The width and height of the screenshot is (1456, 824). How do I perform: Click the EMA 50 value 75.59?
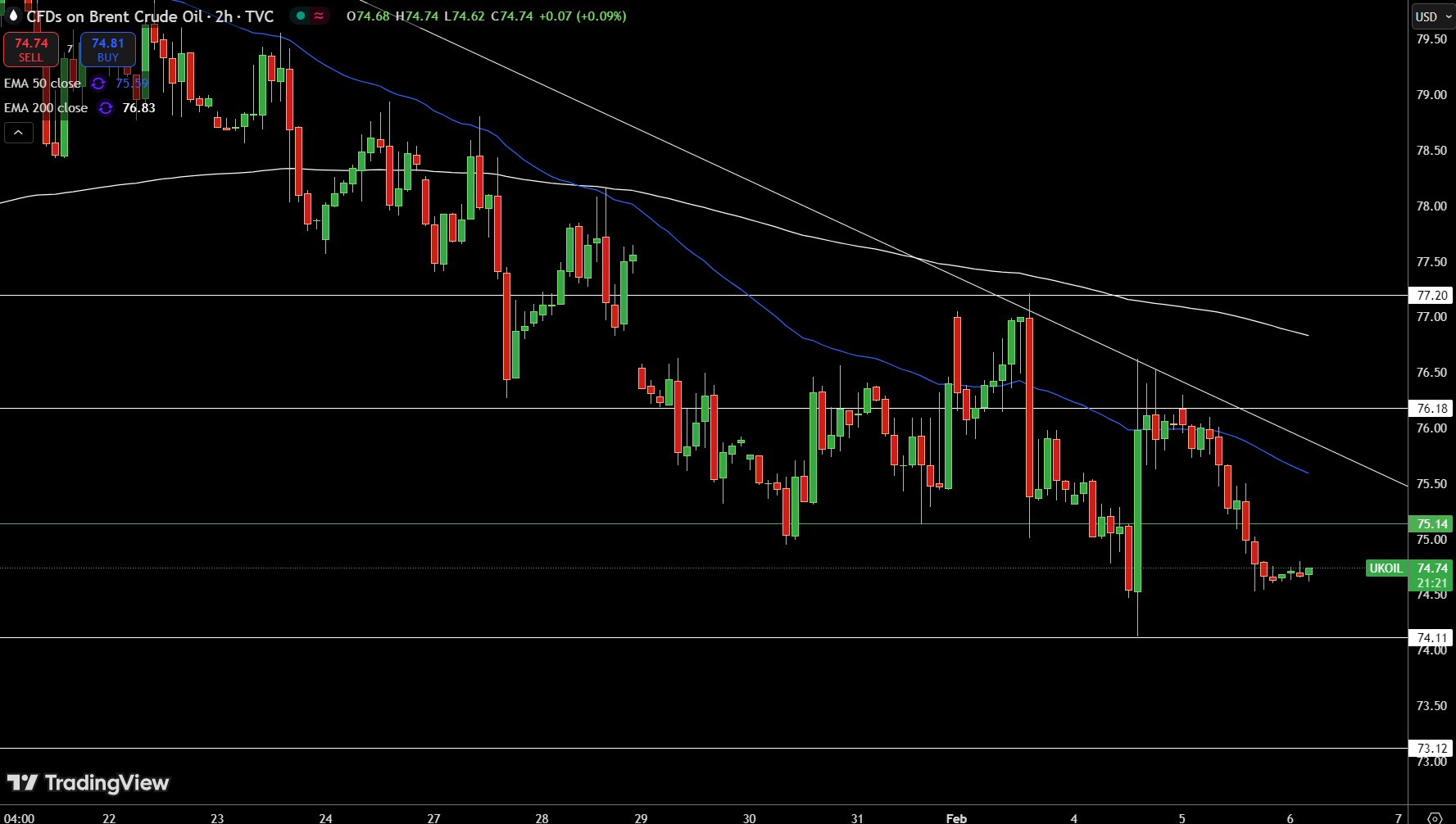(x=132, y=84)
